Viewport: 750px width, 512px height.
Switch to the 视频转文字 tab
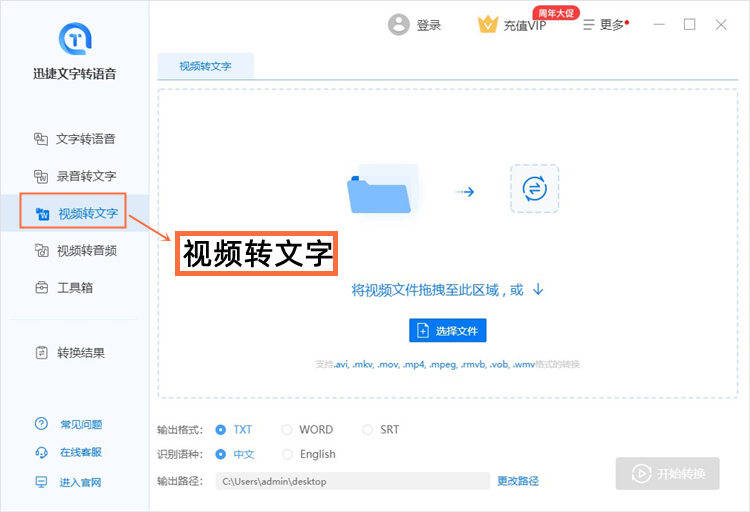tap(205, 66)
